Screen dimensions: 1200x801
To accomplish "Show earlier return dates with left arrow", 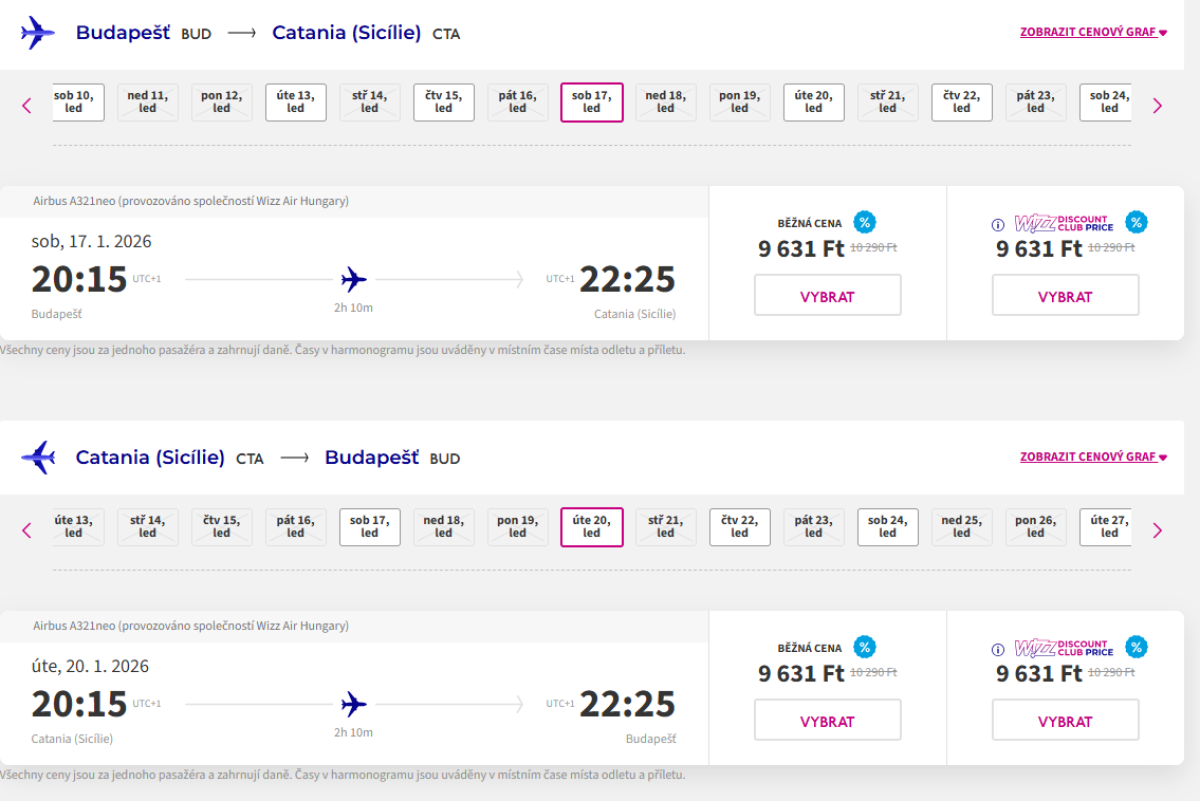I will click(27, 530).
